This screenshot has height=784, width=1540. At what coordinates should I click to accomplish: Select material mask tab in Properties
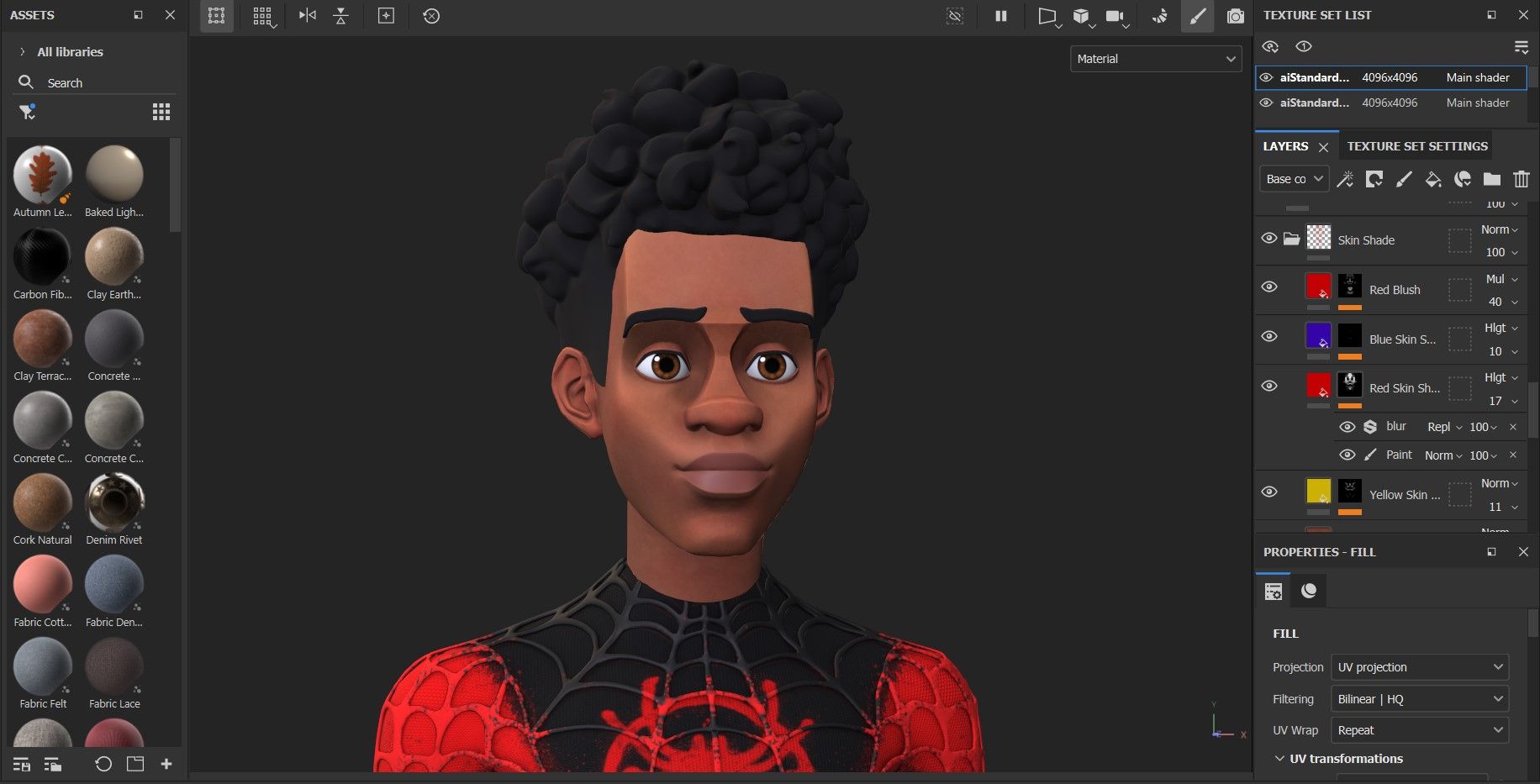(1309, 591)
